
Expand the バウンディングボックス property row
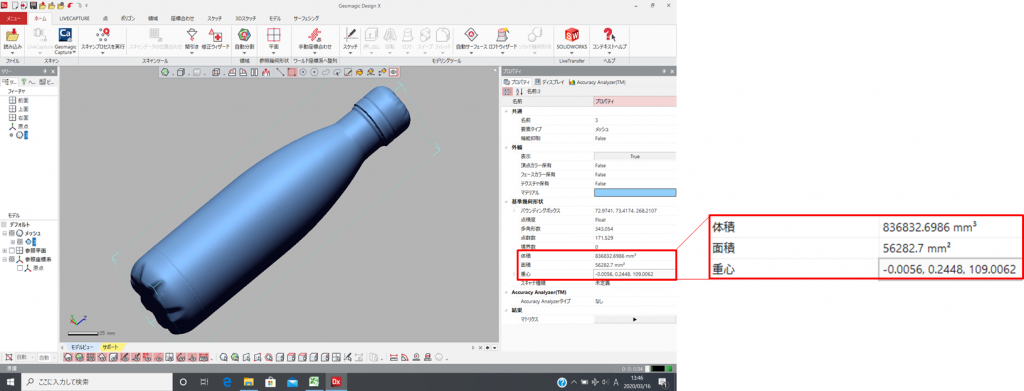pyautogui.click(x=514, y=211)
